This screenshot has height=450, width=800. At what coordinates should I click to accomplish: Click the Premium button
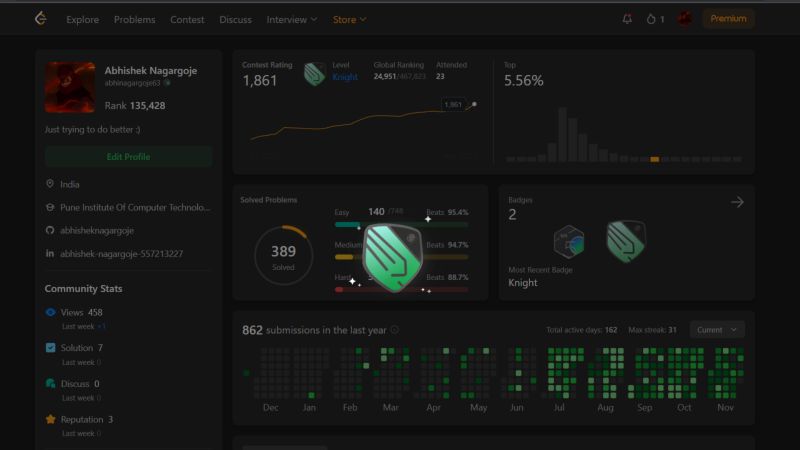[x=728, y=19]
